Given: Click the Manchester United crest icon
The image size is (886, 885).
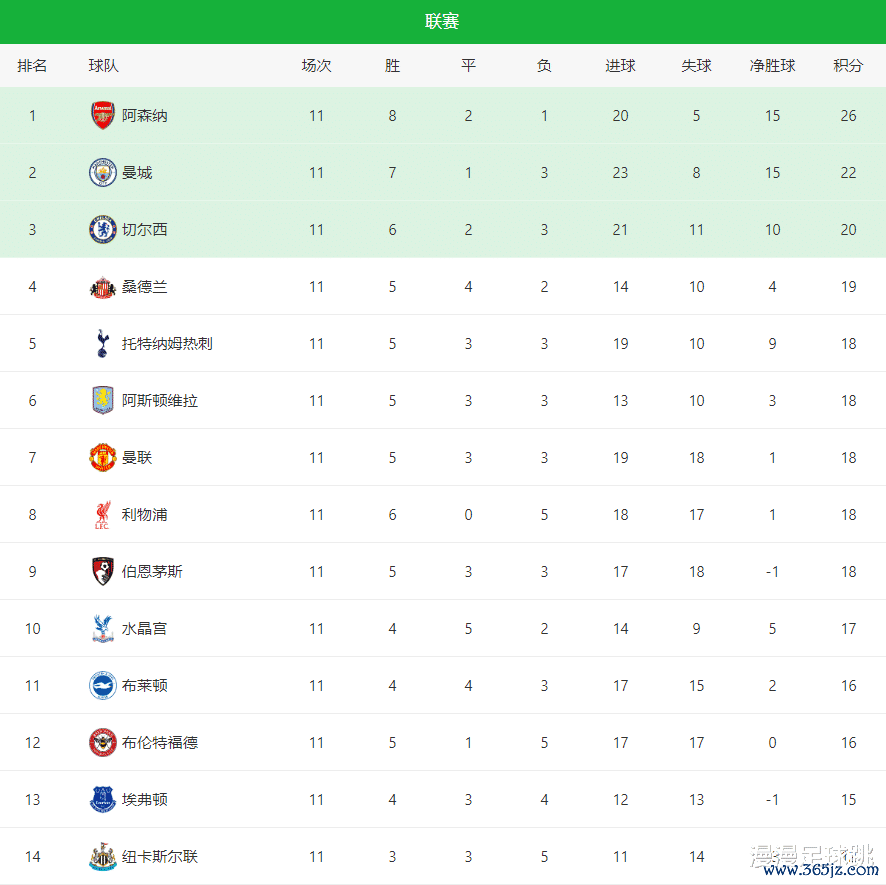Looking at the screenshot, I should click(103, 458).
